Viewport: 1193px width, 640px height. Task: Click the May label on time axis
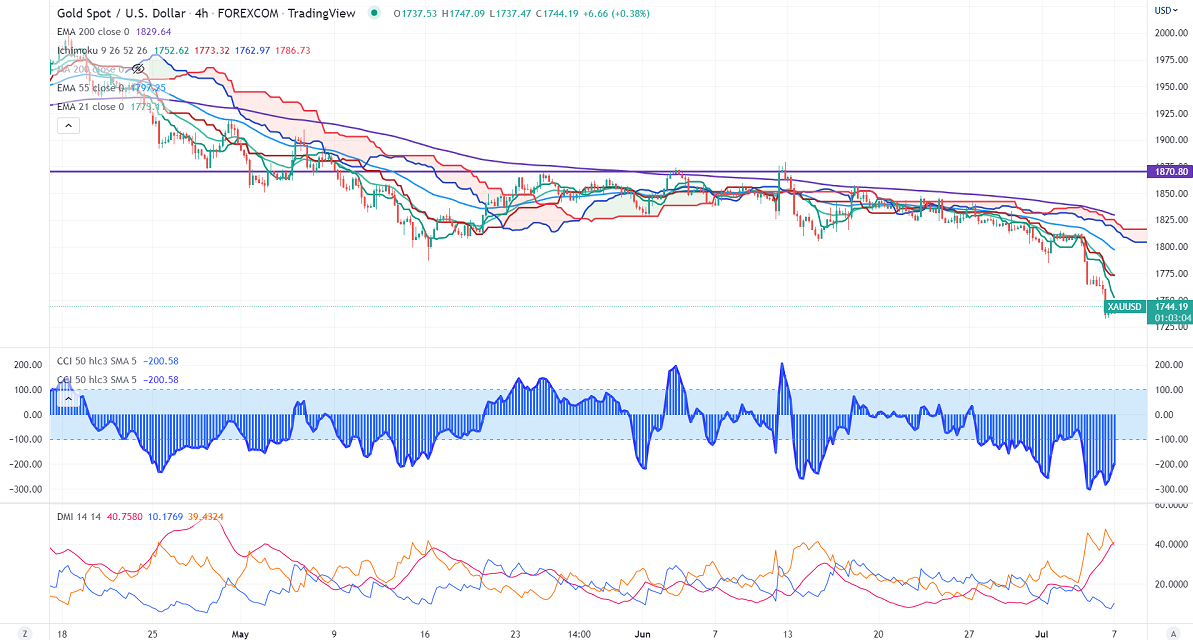pos(240,634)
